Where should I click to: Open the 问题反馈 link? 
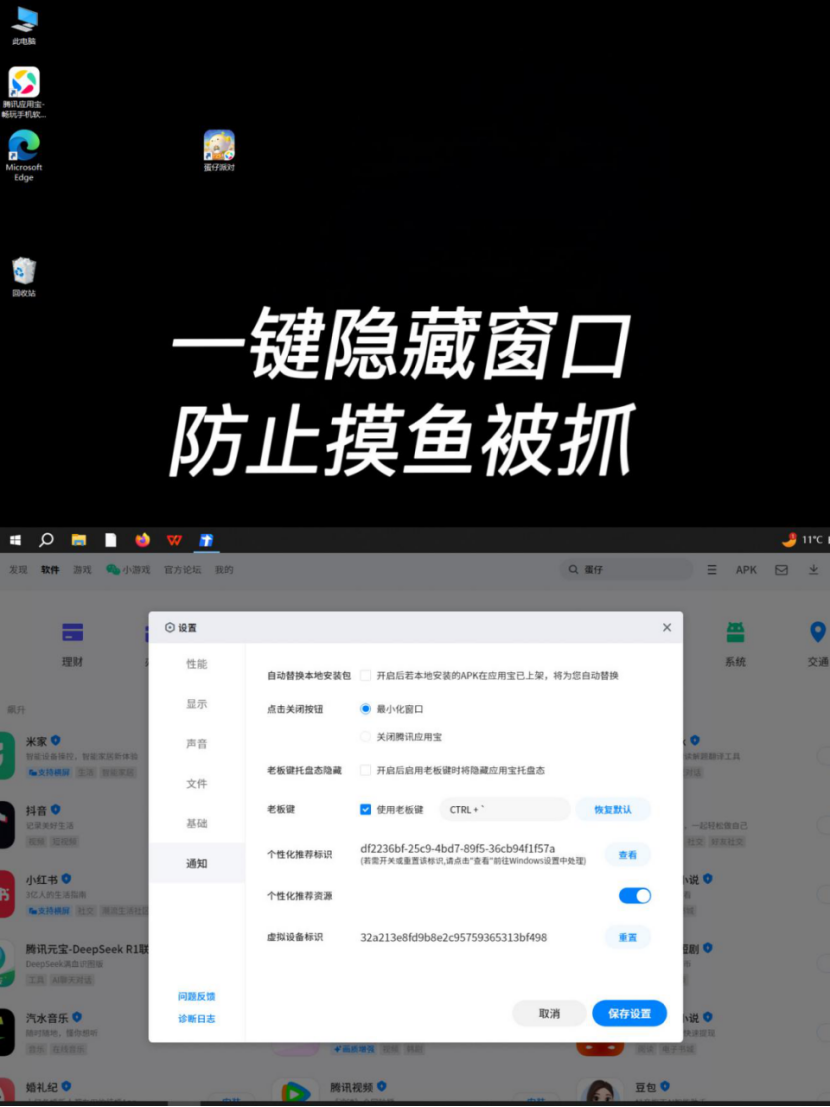click(x=197, y=996)
